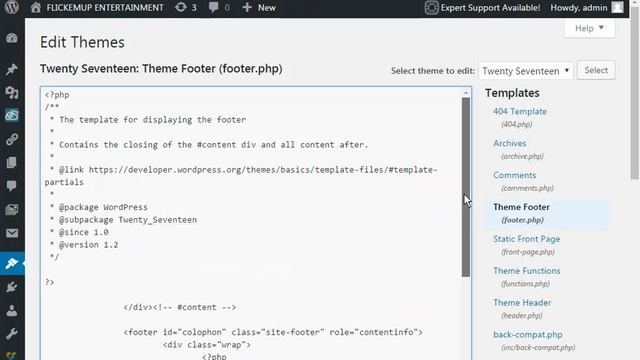Open the Pages icon in the sidebar

pyautogui.click(x=12, y=162)
